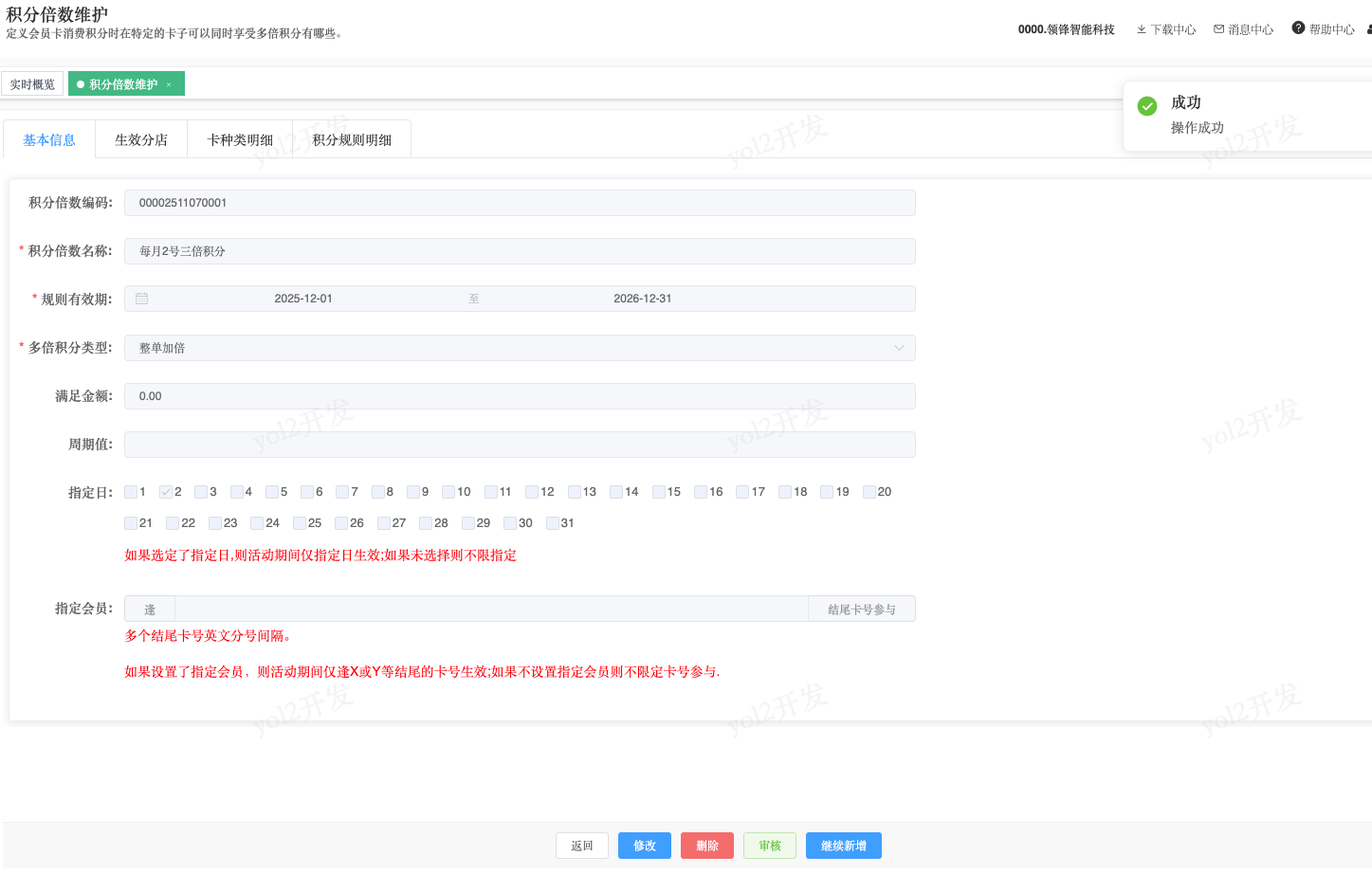Check the day 19 checkbox

point(827,492)
